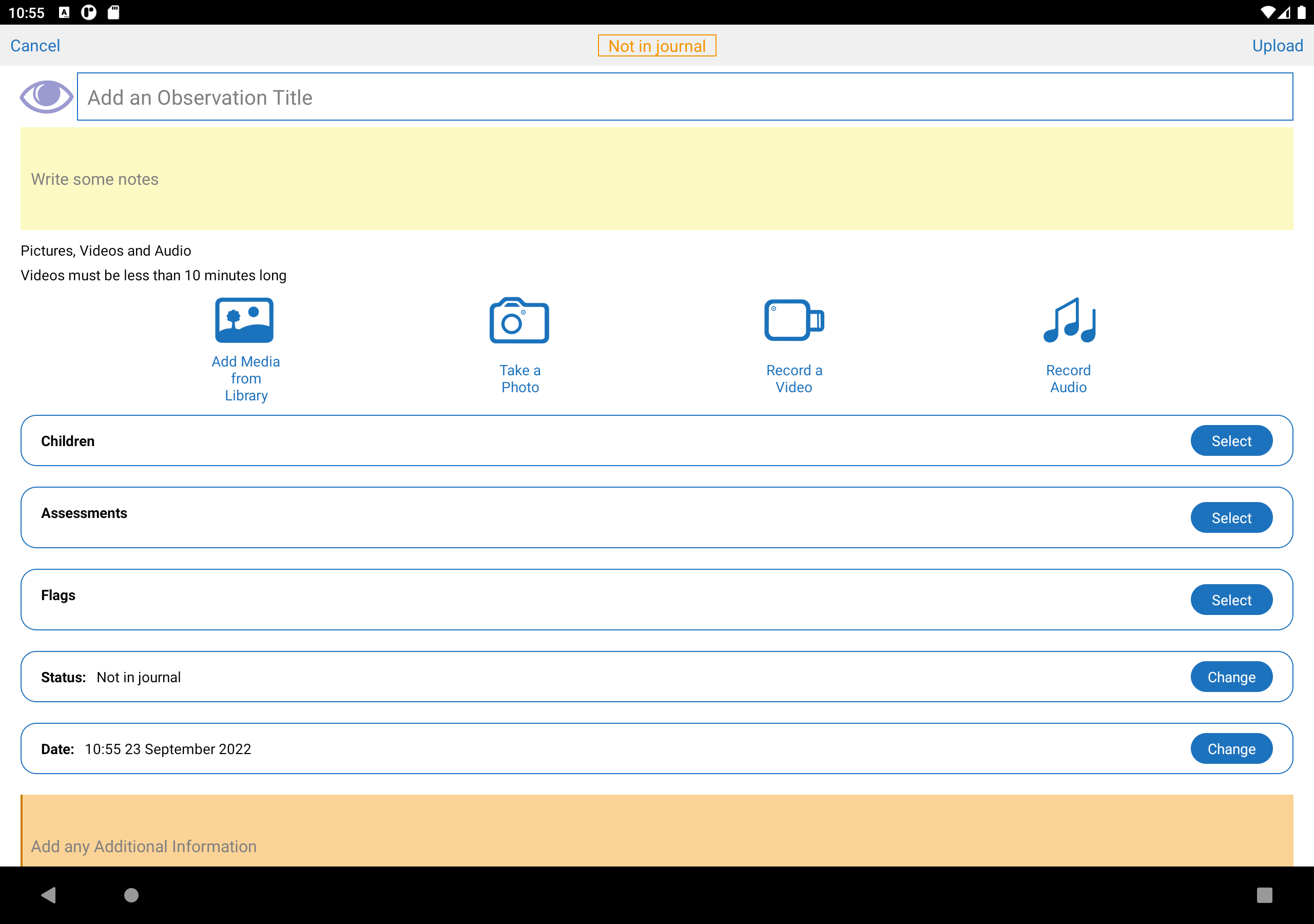Tap the 'Pictures, Videos and Audio' heading
The image size is (1314, 924).
[x=106, y=251]
